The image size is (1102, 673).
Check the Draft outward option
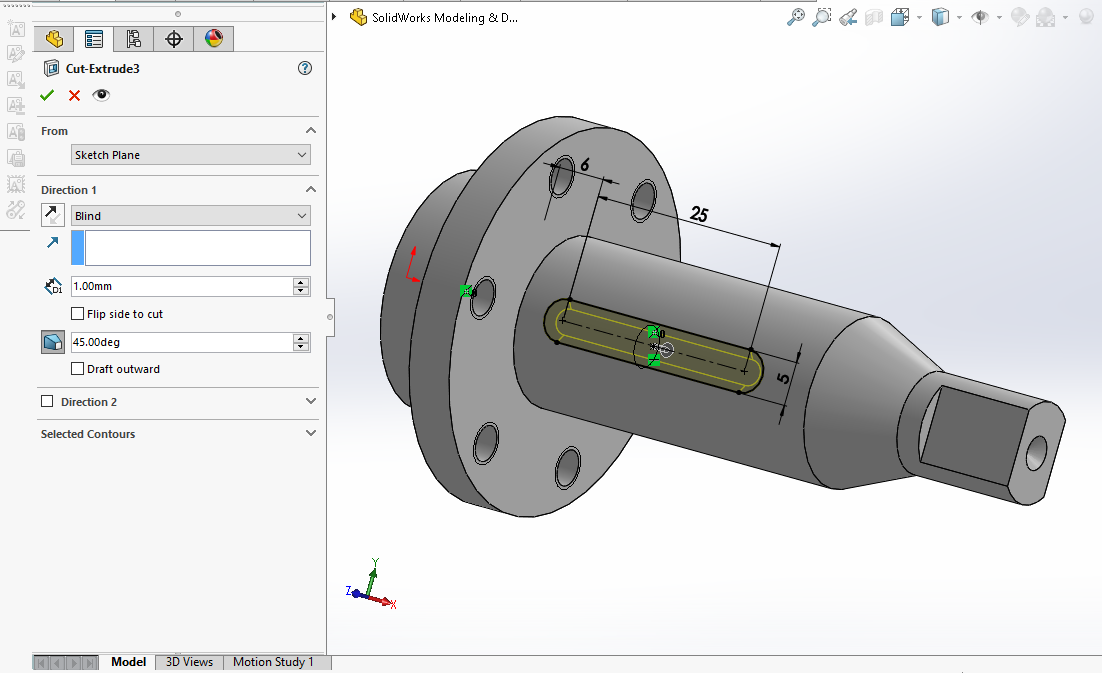[x=78, y=369]
